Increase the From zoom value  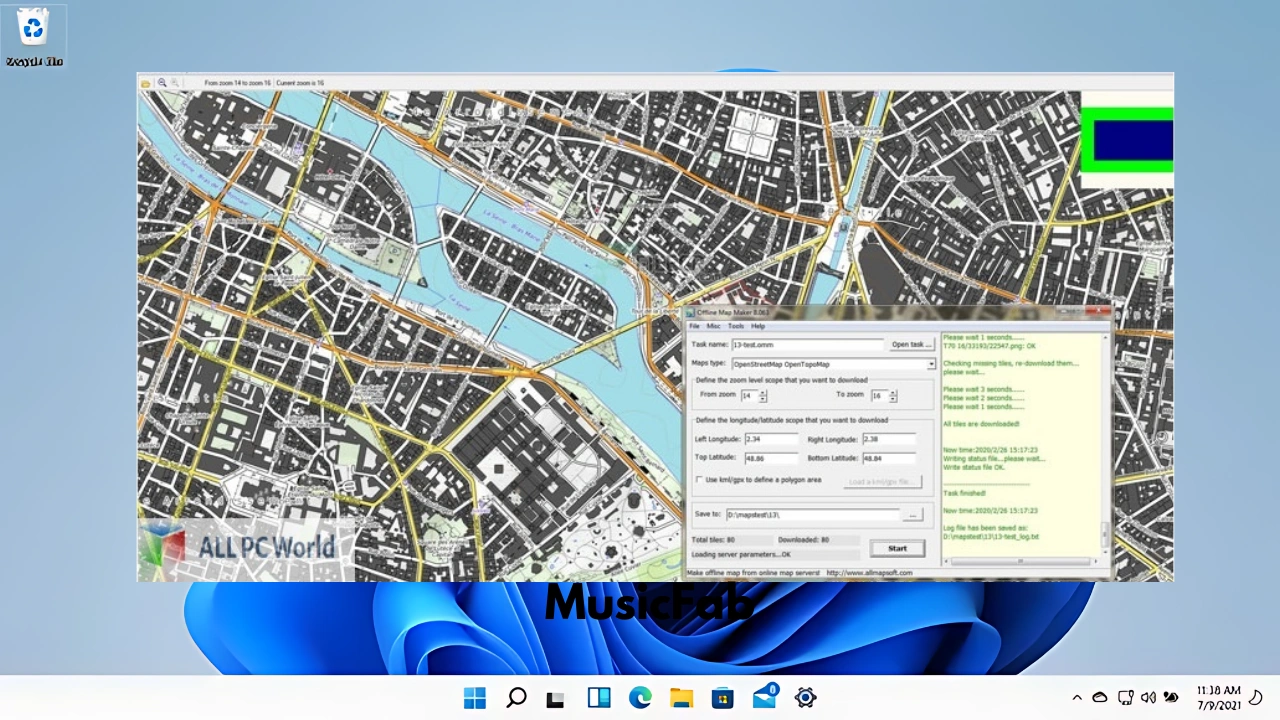[763, 393]
